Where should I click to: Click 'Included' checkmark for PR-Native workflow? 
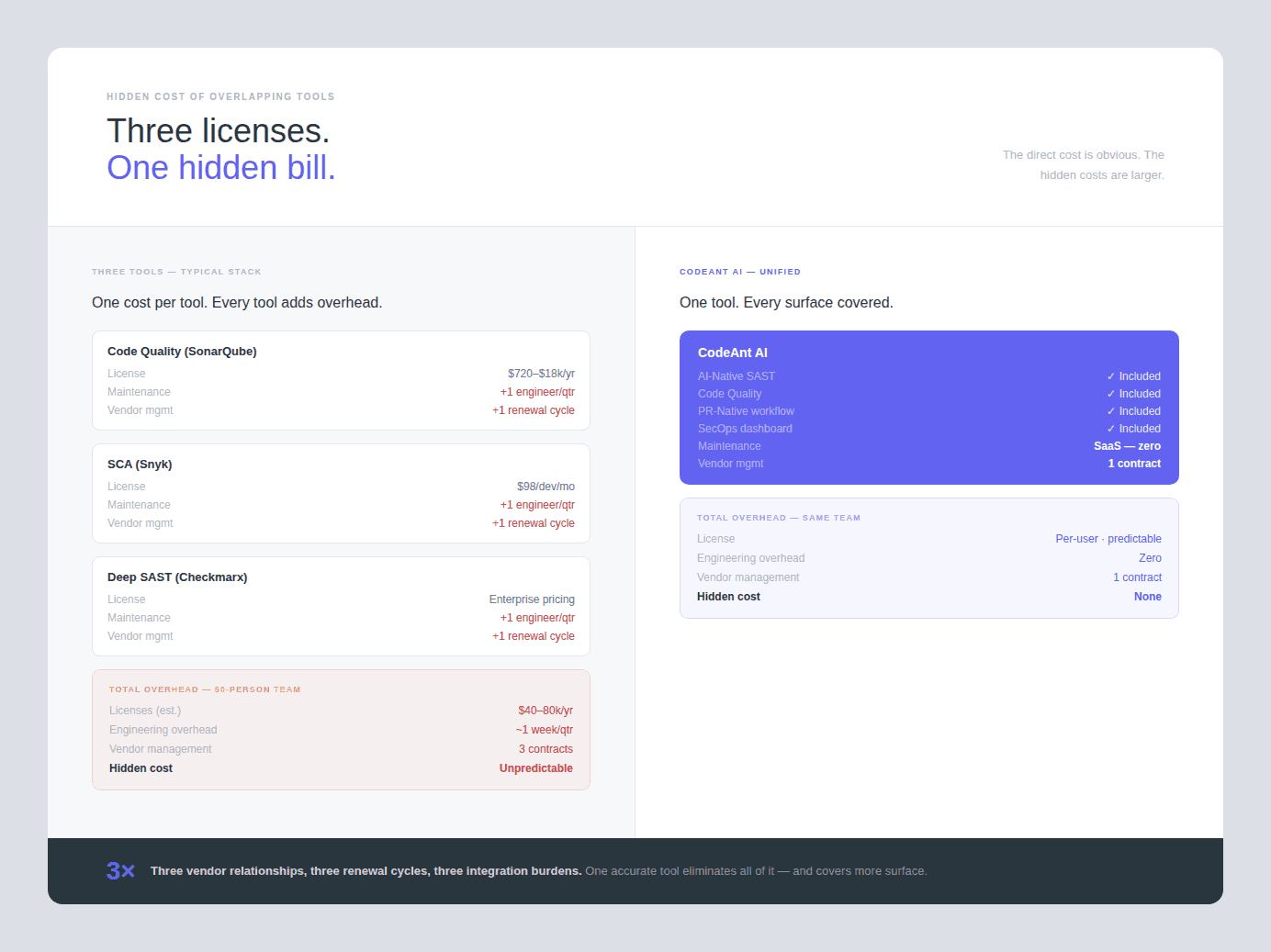(x=1133, y=411)
